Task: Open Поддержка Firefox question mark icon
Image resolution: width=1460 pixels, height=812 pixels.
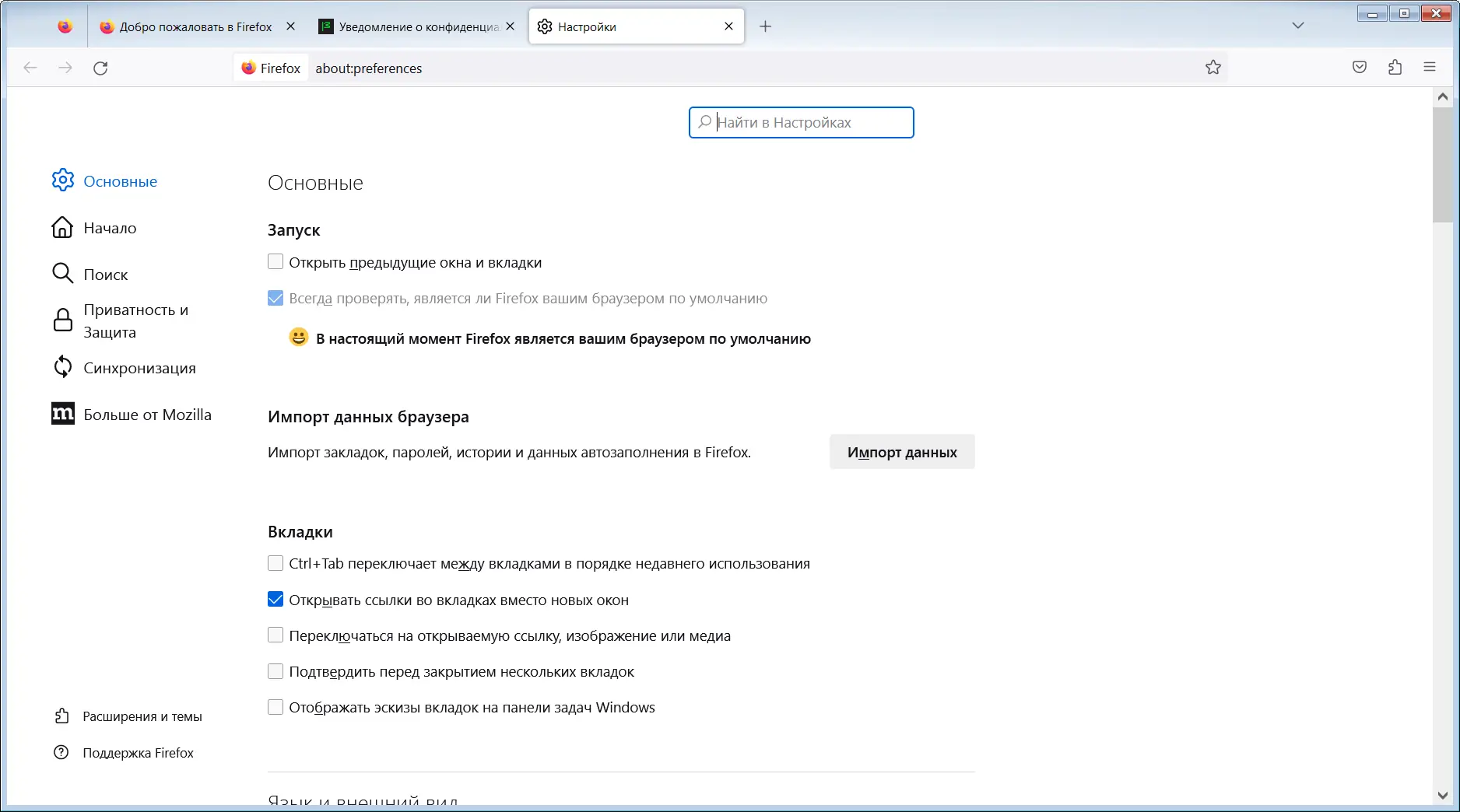Action: (x=62, y=752)
